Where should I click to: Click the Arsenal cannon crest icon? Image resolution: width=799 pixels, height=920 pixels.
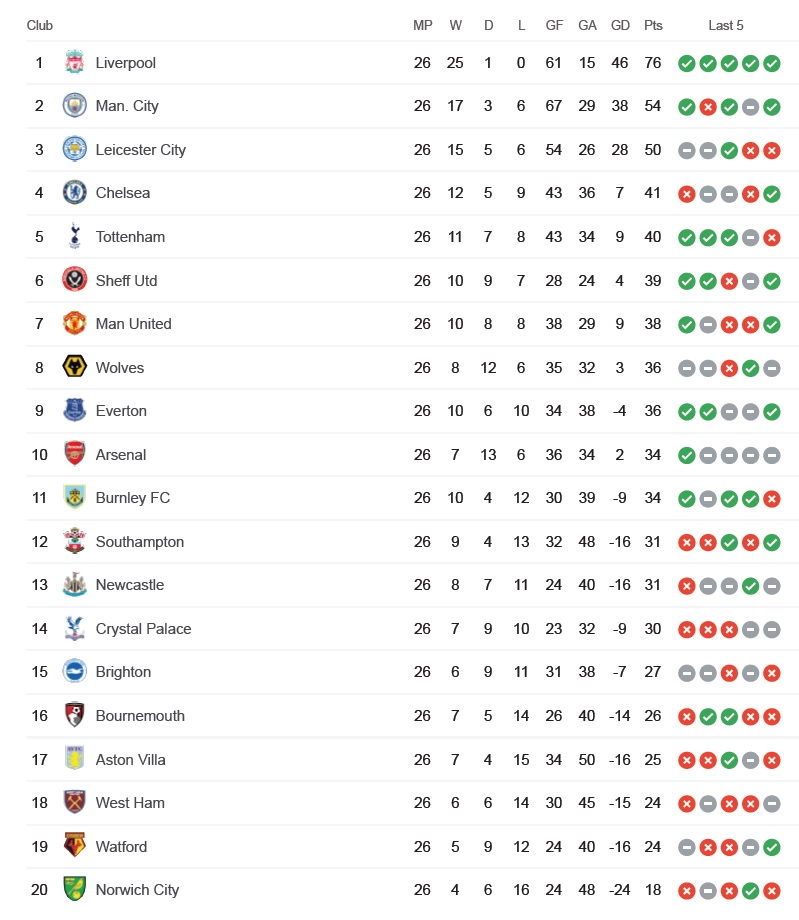[x=75, y=454]
